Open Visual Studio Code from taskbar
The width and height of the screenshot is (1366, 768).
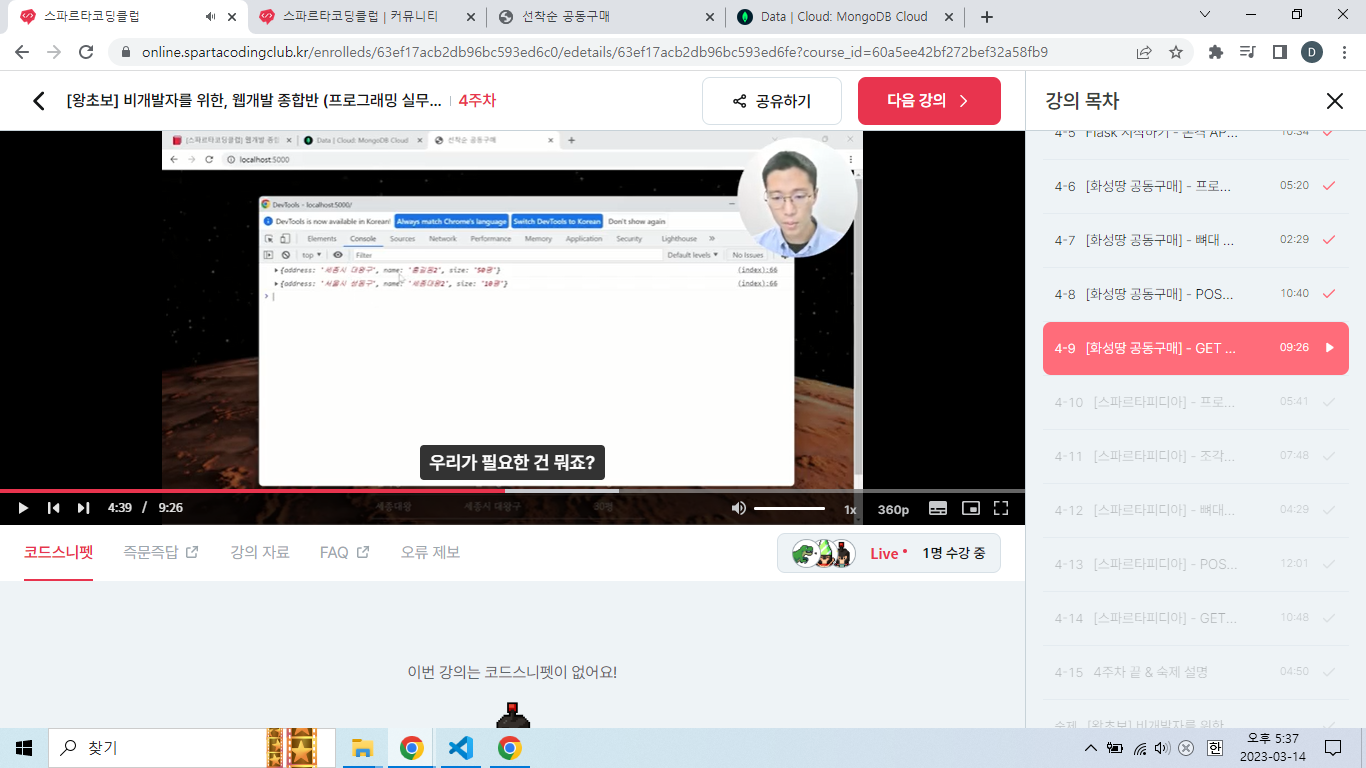click(460, 748)
